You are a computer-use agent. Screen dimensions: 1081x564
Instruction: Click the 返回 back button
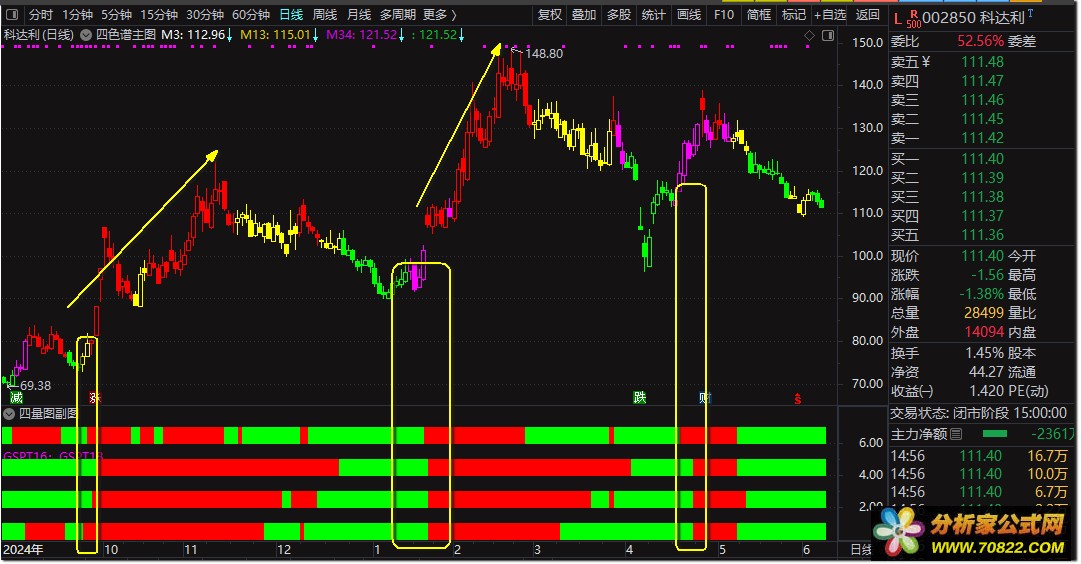coord(867,14)
